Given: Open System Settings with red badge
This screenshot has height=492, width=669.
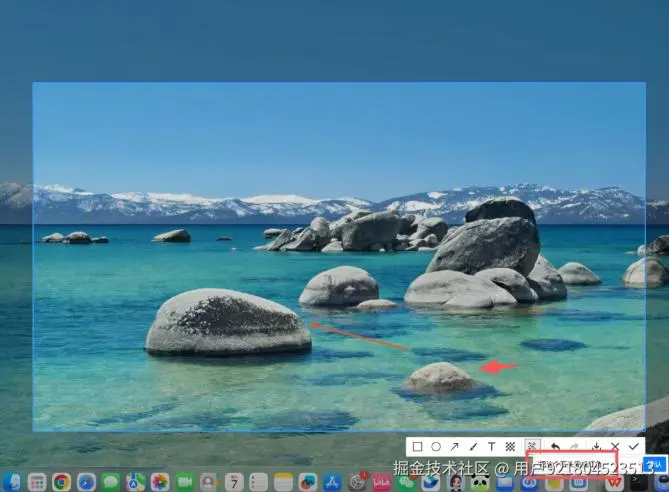Looking at the screenshot, I should tap(357, 482).
